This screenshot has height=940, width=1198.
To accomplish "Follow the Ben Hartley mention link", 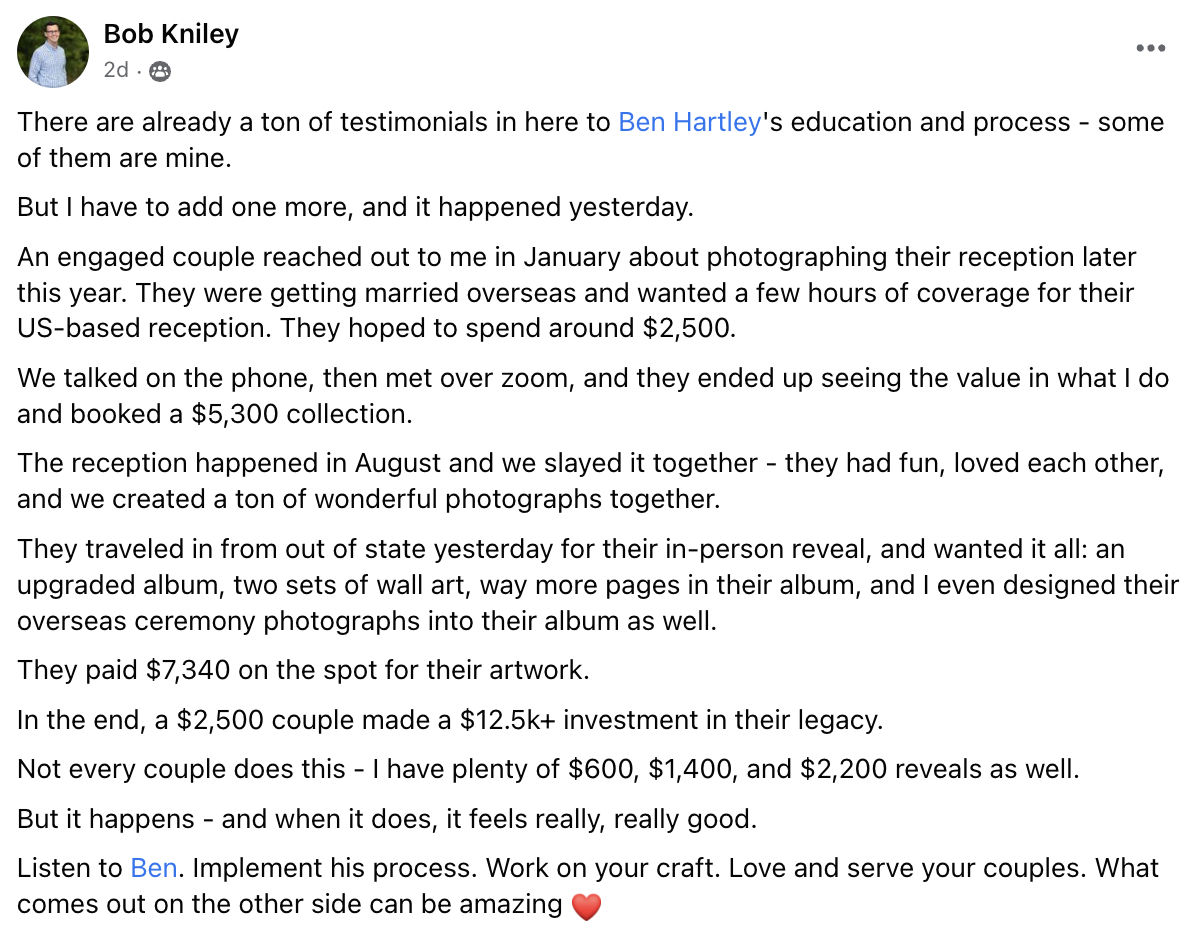I will pyautogui.click(x=690, y=123).
